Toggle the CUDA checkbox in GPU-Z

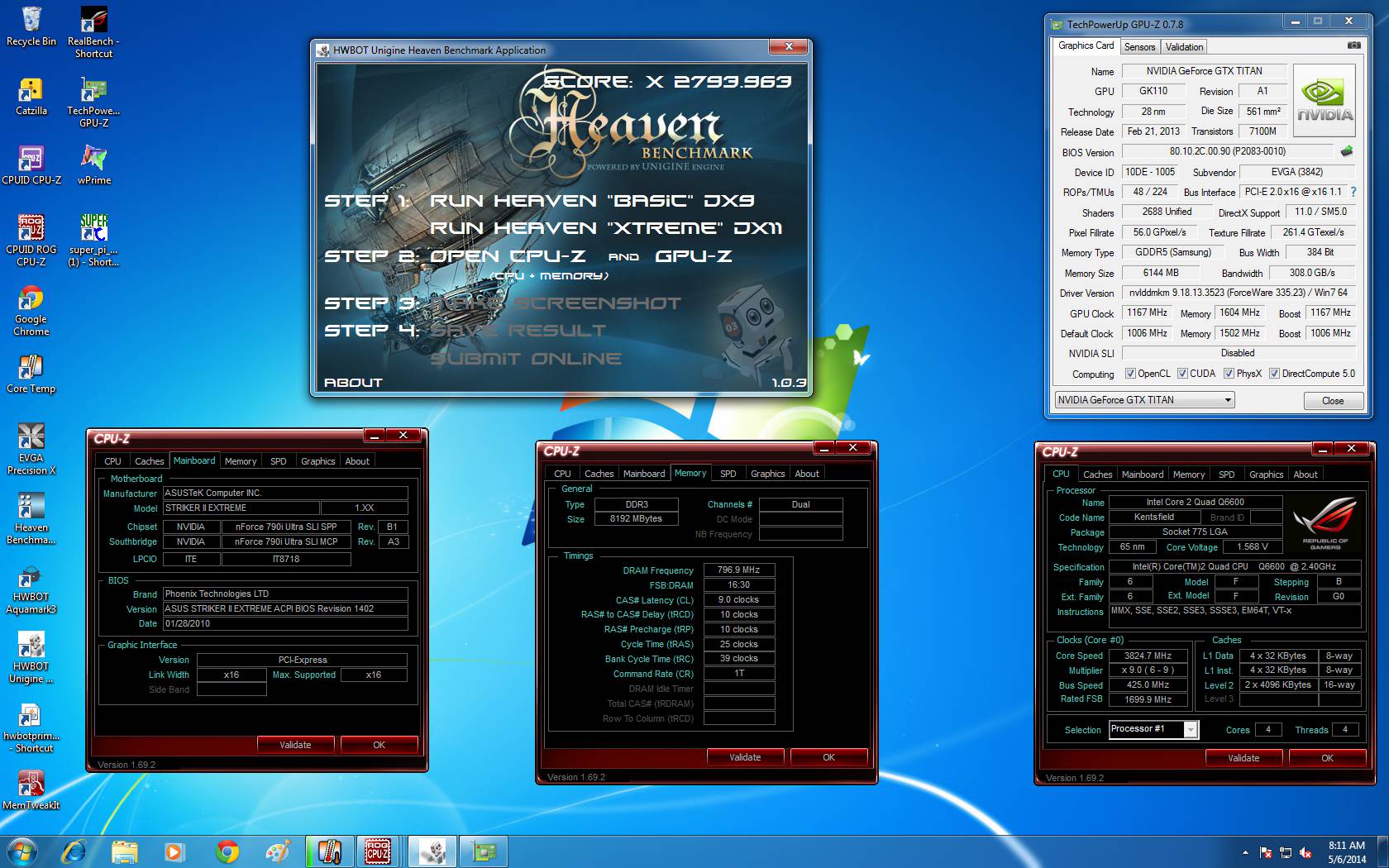1182,374
